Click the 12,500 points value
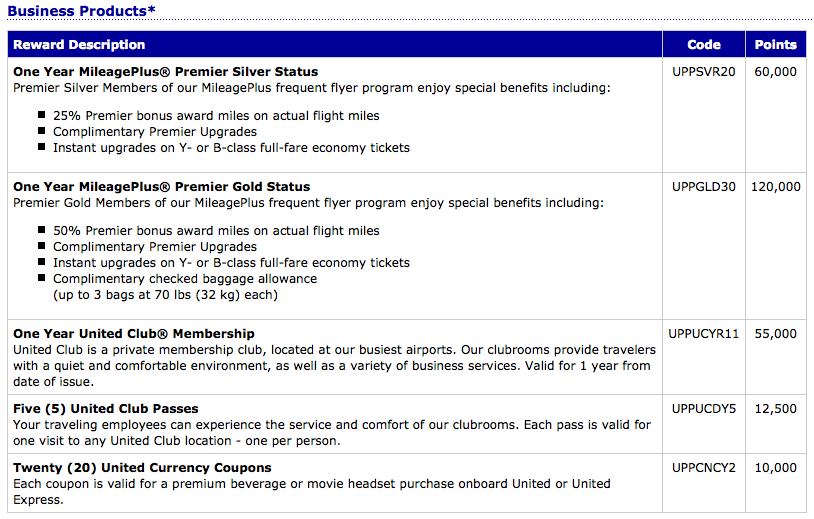The image size is (814, 519). [x=775, y=409]
